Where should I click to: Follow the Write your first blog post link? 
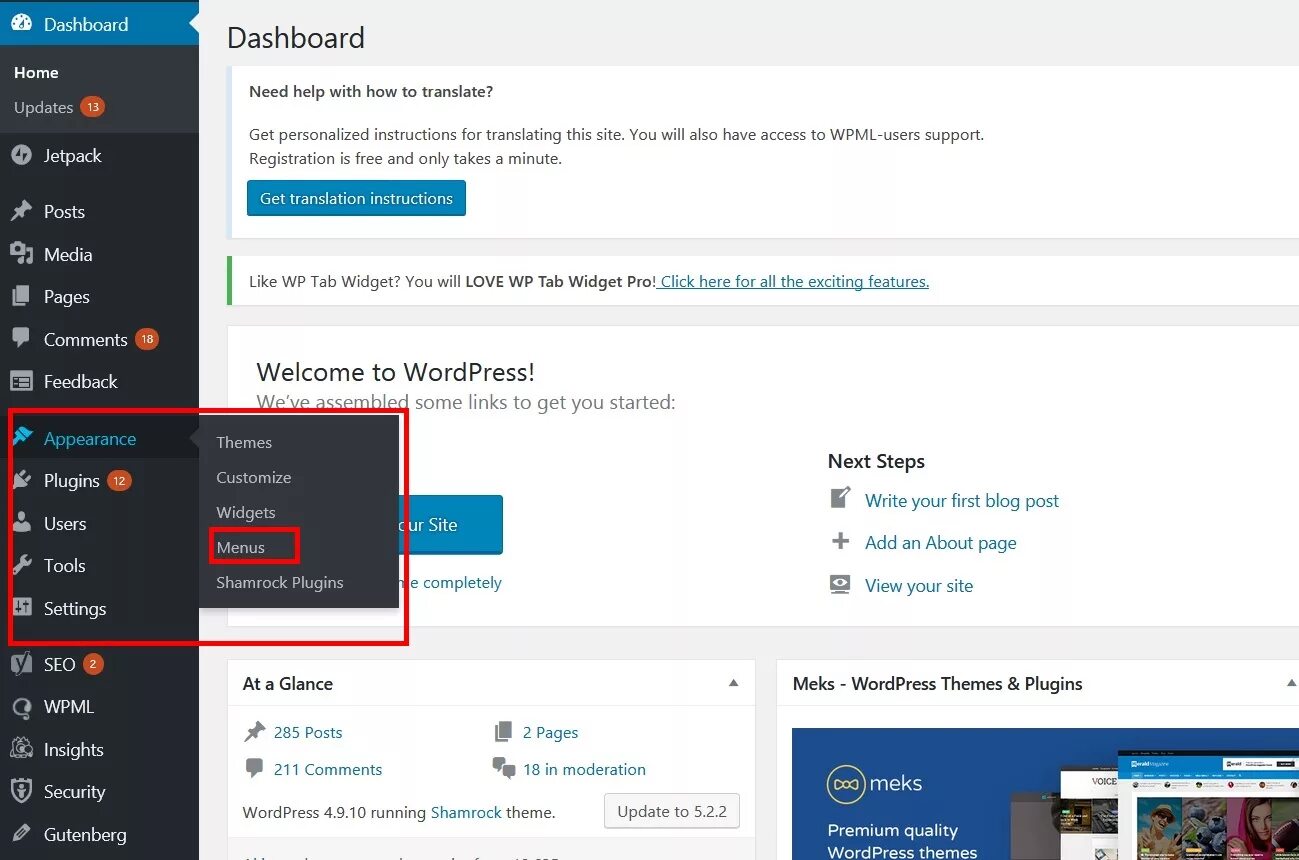coord(962,500)
